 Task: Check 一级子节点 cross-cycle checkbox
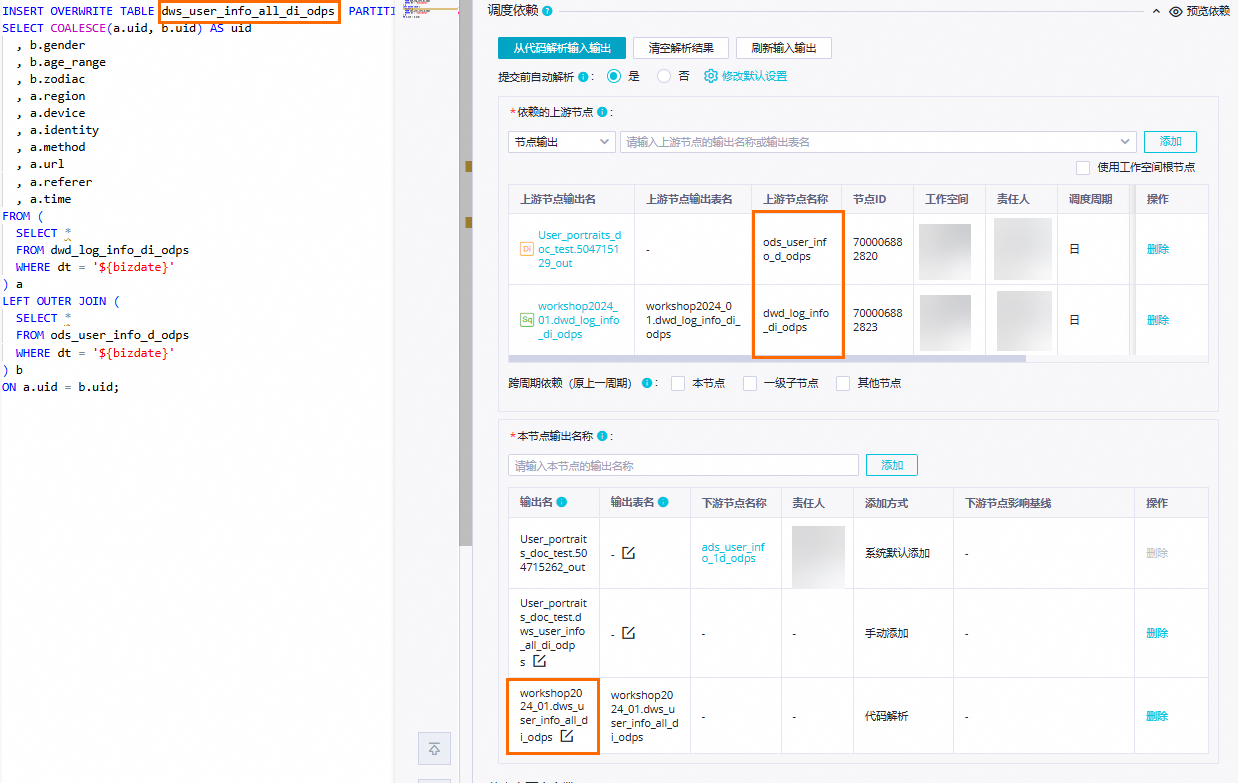(x=750, y=383)
